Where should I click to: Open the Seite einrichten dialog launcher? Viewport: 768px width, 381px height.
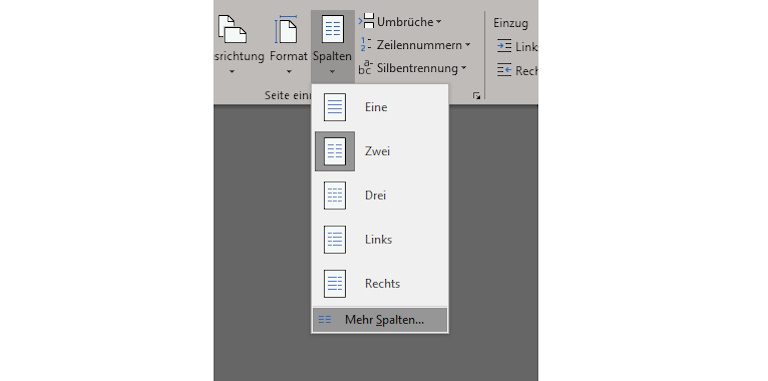[477, 96]
